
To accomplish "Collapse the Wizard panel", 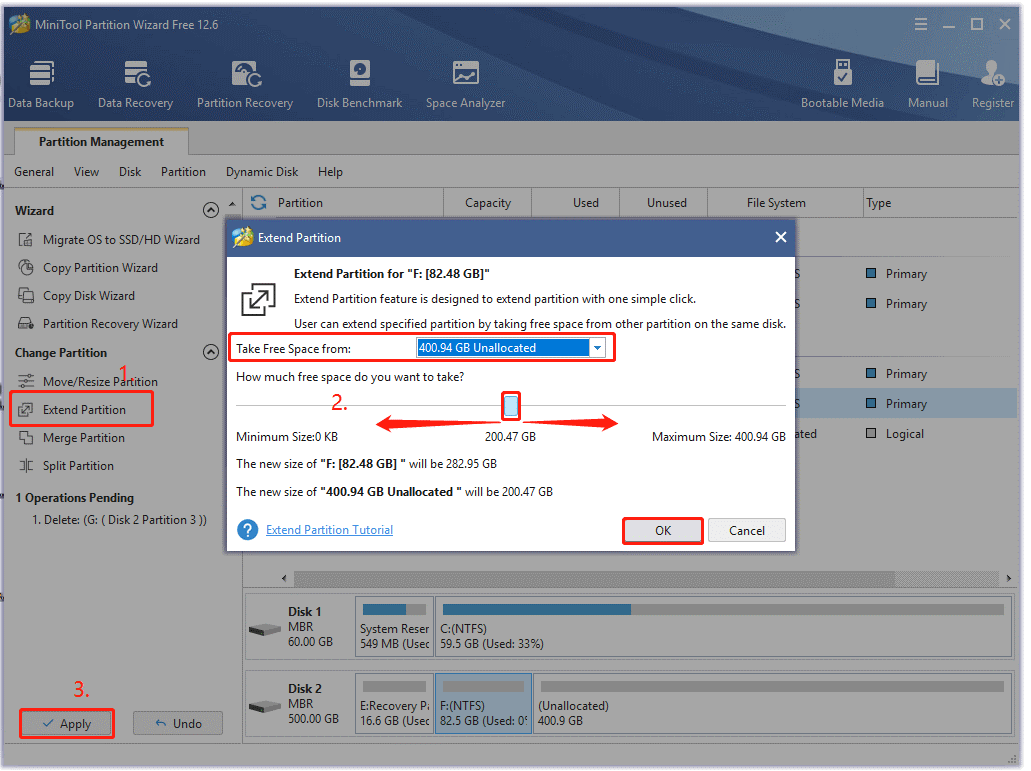I will [211, 210].
